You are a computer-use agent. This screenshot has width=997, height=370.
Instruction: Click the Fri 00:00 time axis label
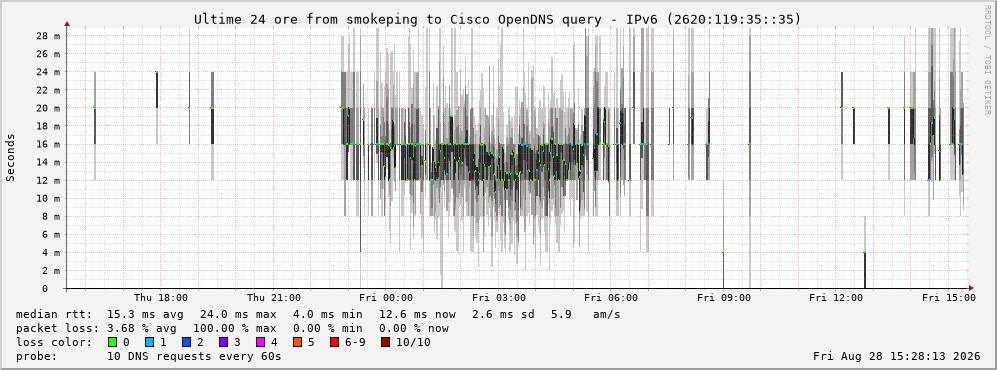pyautogui.click(x=386, y=297)
